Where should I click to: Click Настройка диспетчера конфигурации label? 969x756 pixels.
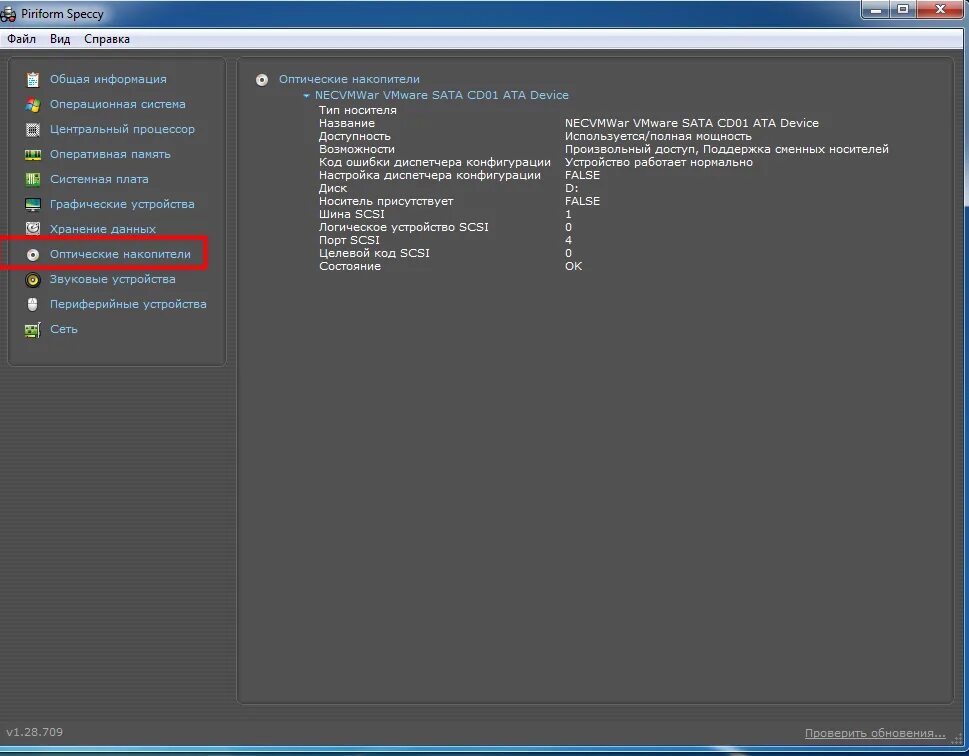coord(429,175)
